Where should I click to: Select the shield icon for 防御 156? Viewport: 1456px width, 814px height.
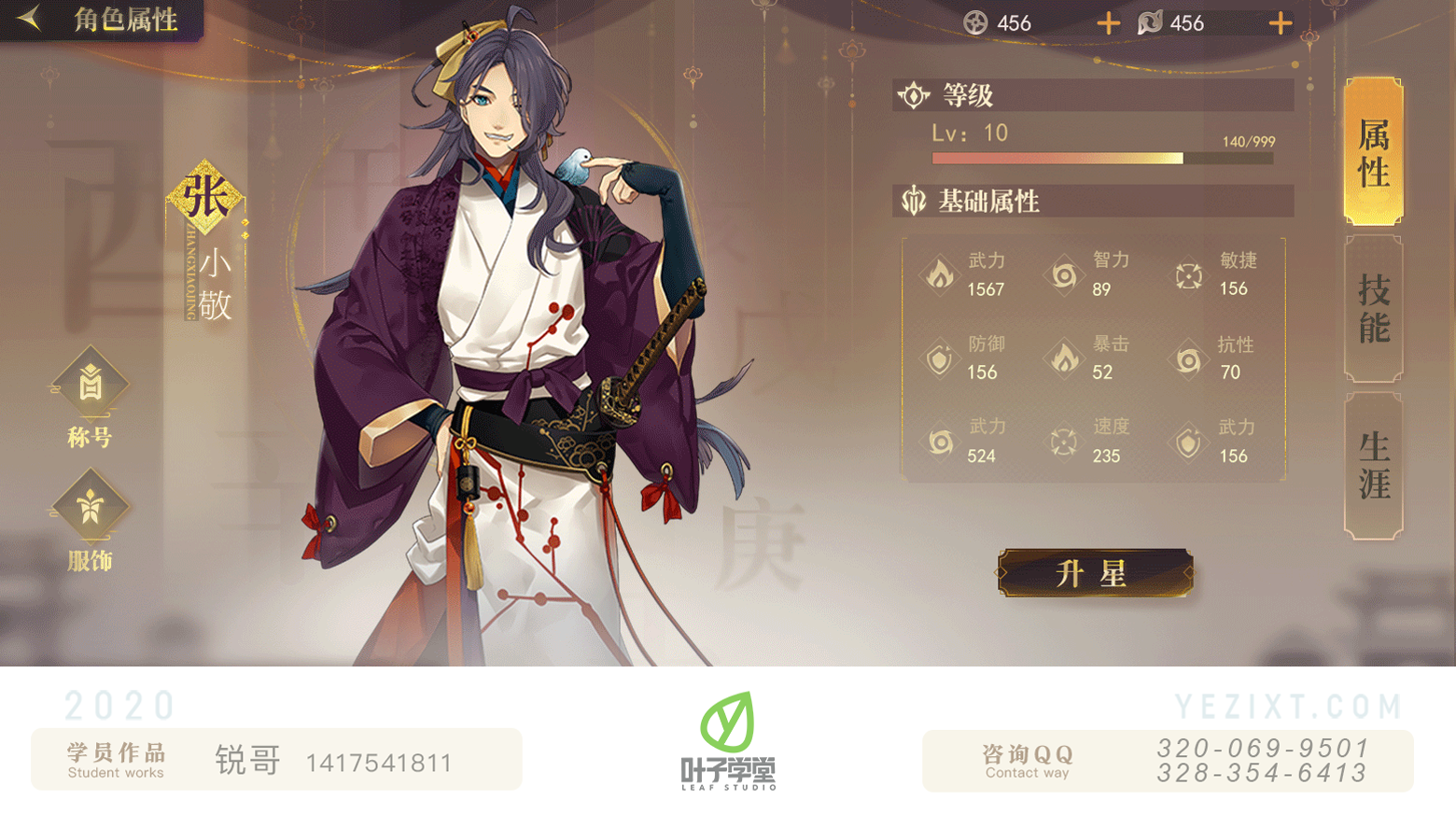[x=940, y=358]
